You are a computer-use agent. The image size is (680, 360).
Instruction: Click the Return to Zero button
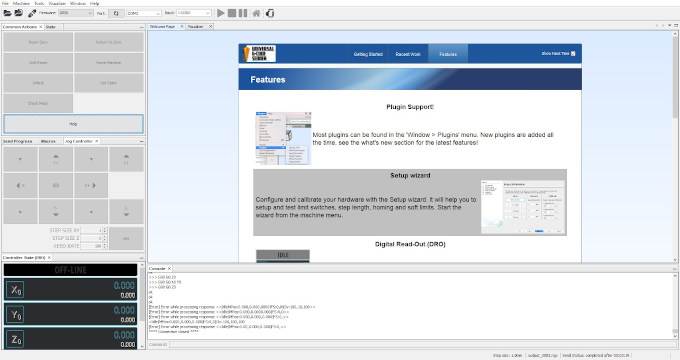(108, 42)
